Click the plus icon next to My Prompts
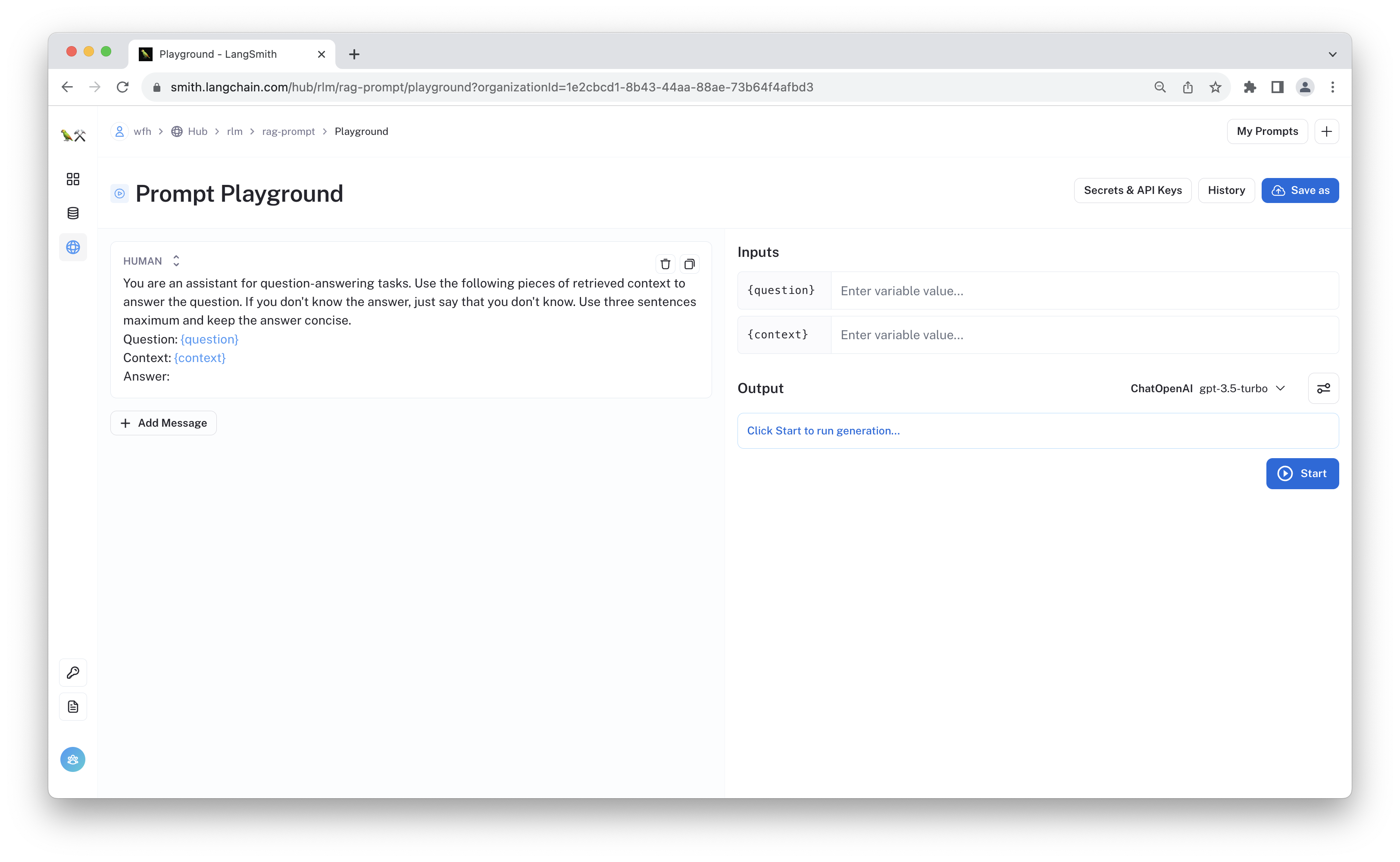Screen dimensions: 1400x862 point(1326,131)
